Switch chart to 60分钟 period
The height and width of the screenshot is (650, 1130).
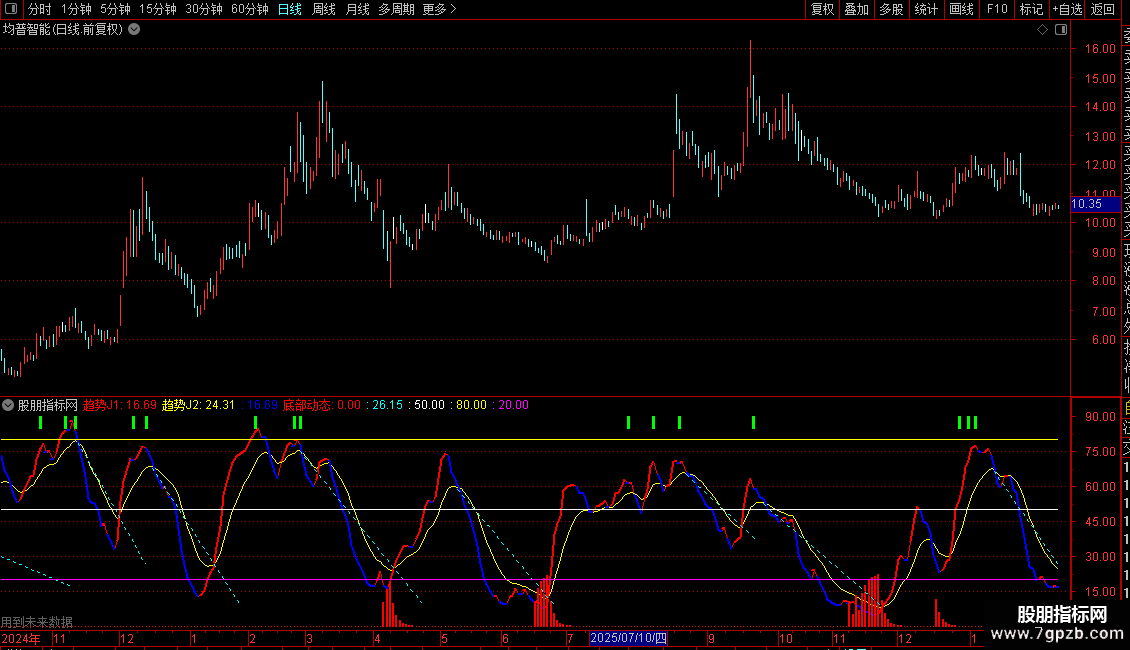click(x=249, y=9)
